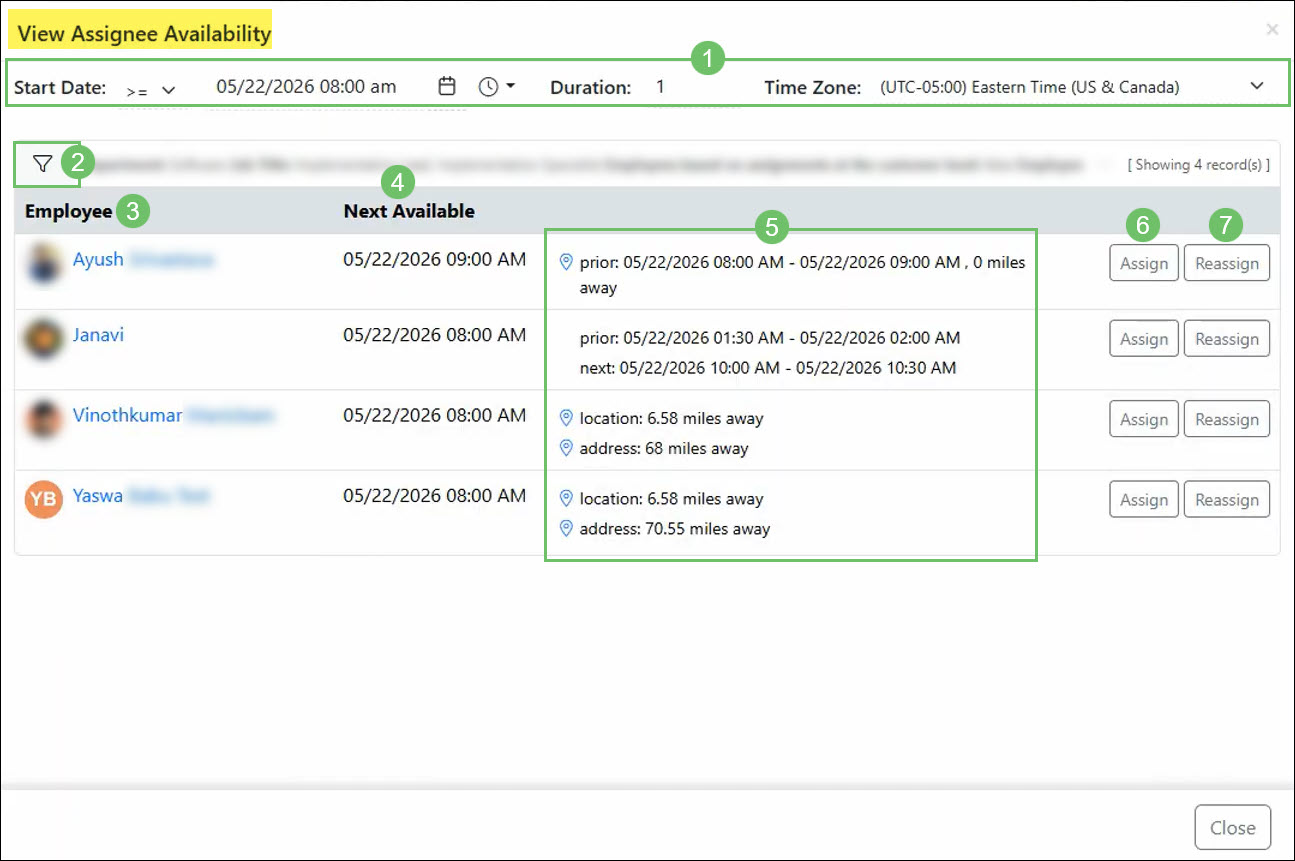Screen dimensions: 1295x861
Task: Open Janavi's employee profile link
Action: [x=98, y=335]
